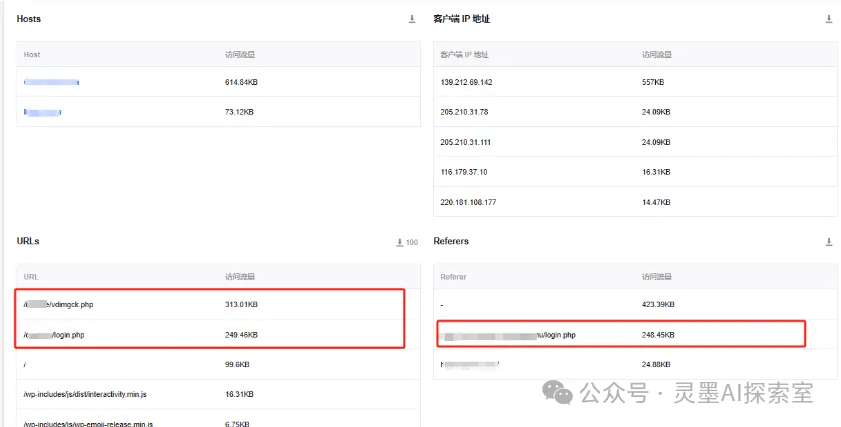
Task: Select the vdimgck.php URL row
Action: (x=65, y=304)
